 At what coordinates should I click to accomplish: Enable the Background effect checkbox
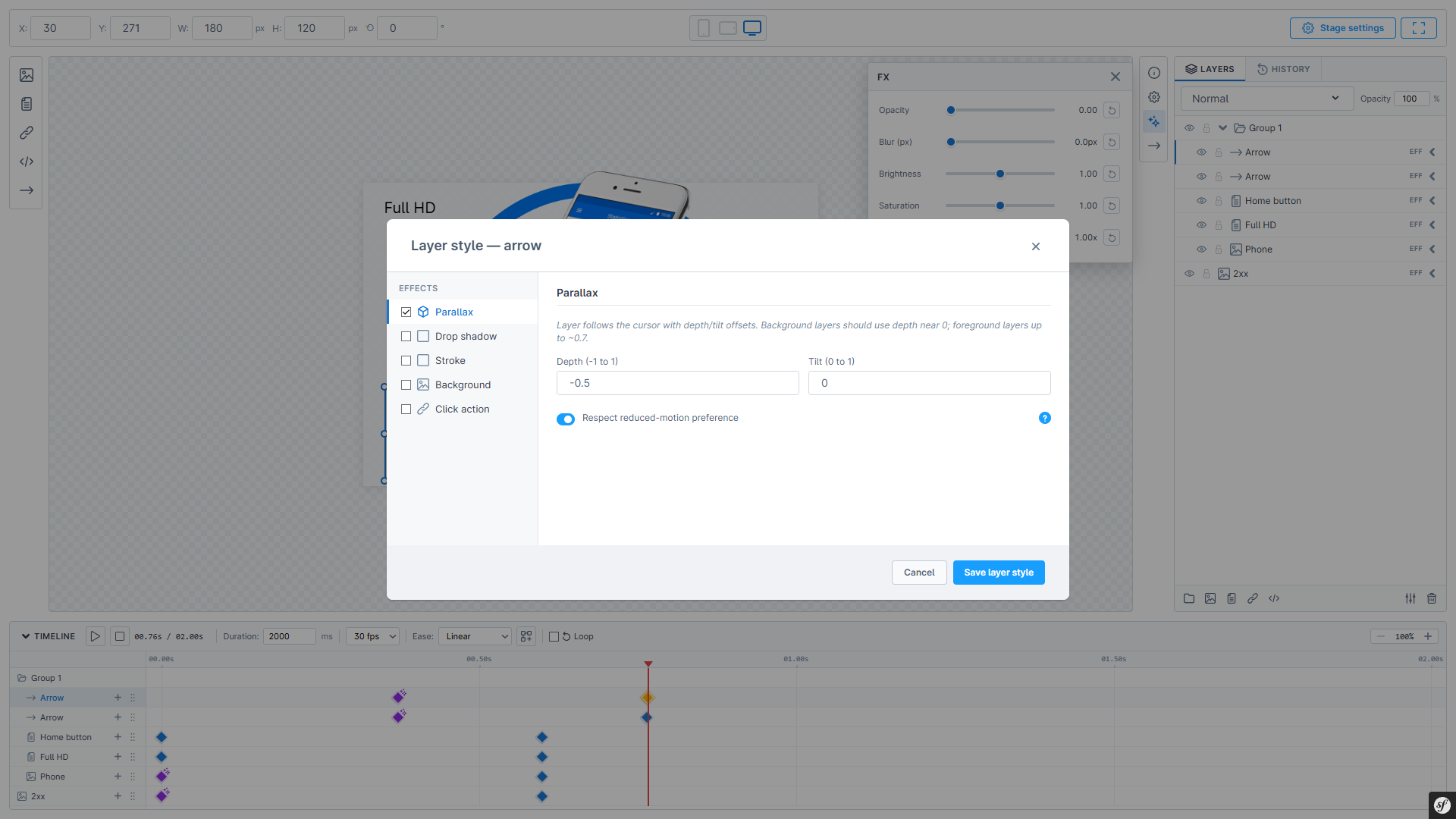click(406, 385)
